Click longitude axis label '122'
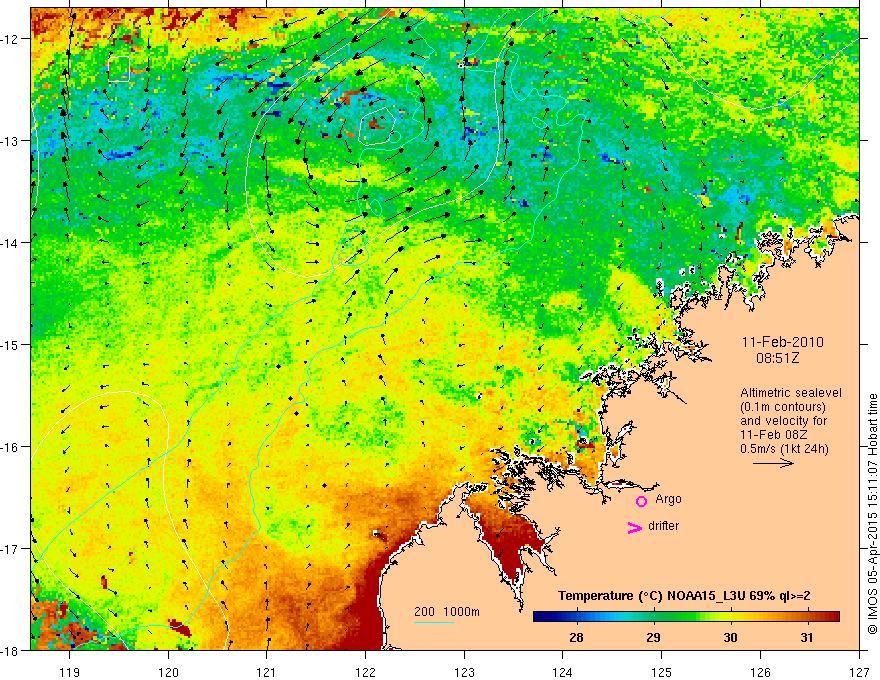Image resolution: width=880 pixels, height=680 pixels. (365, 672)
